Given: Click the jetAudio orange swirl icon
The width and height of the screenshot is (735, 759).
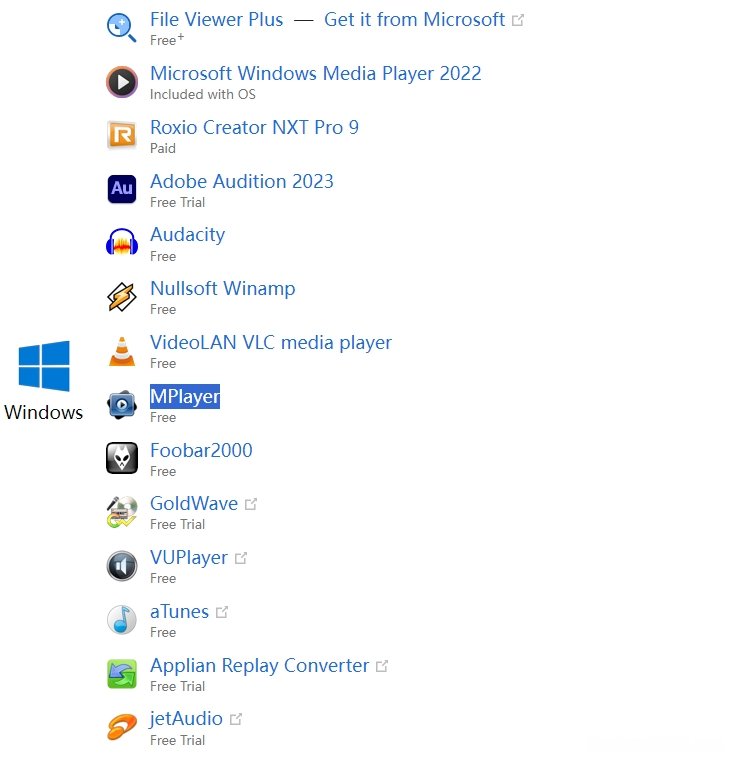Looking at the screenshot, I should (x=122, y=728).
